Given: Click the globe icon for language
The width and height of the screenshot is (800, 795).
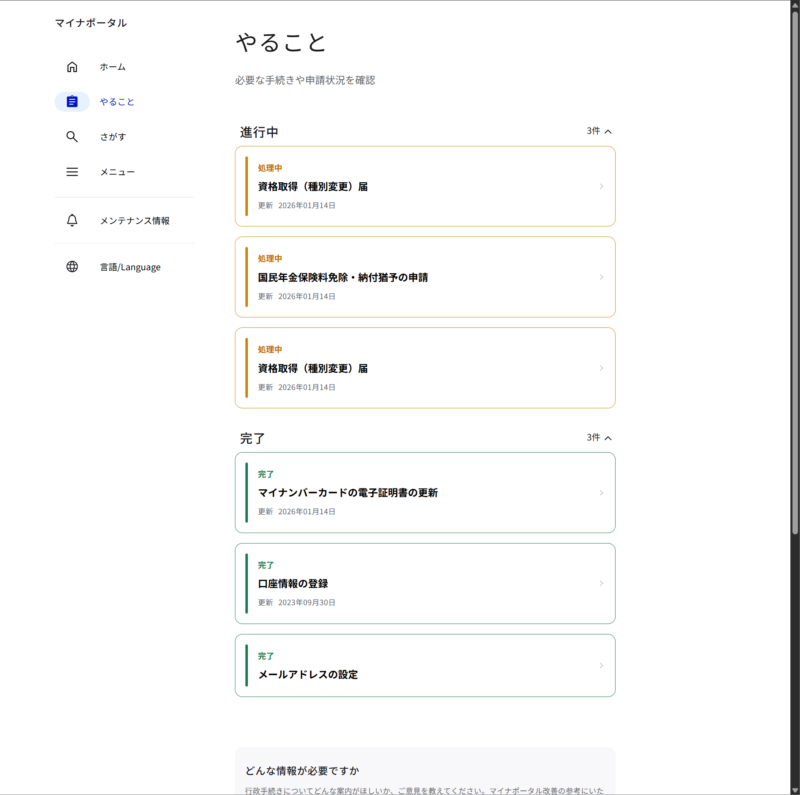Looking at the screenshot, I should pos(72,267).
